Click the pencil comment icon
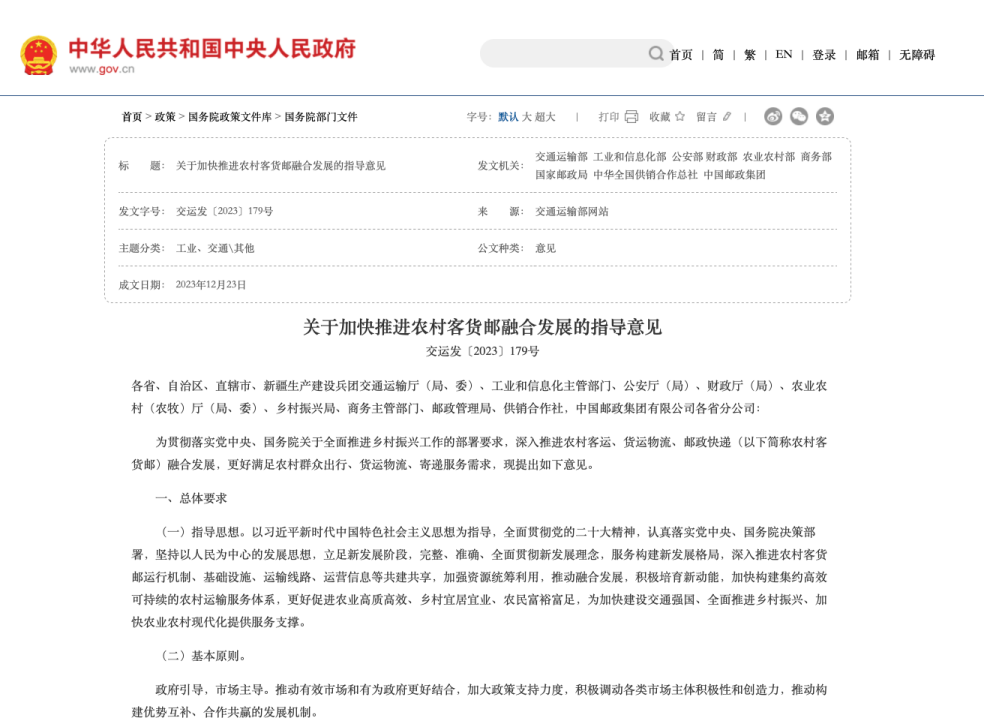Image resolution: width=984 pixels, height=721 pixels. coord(727,117)
